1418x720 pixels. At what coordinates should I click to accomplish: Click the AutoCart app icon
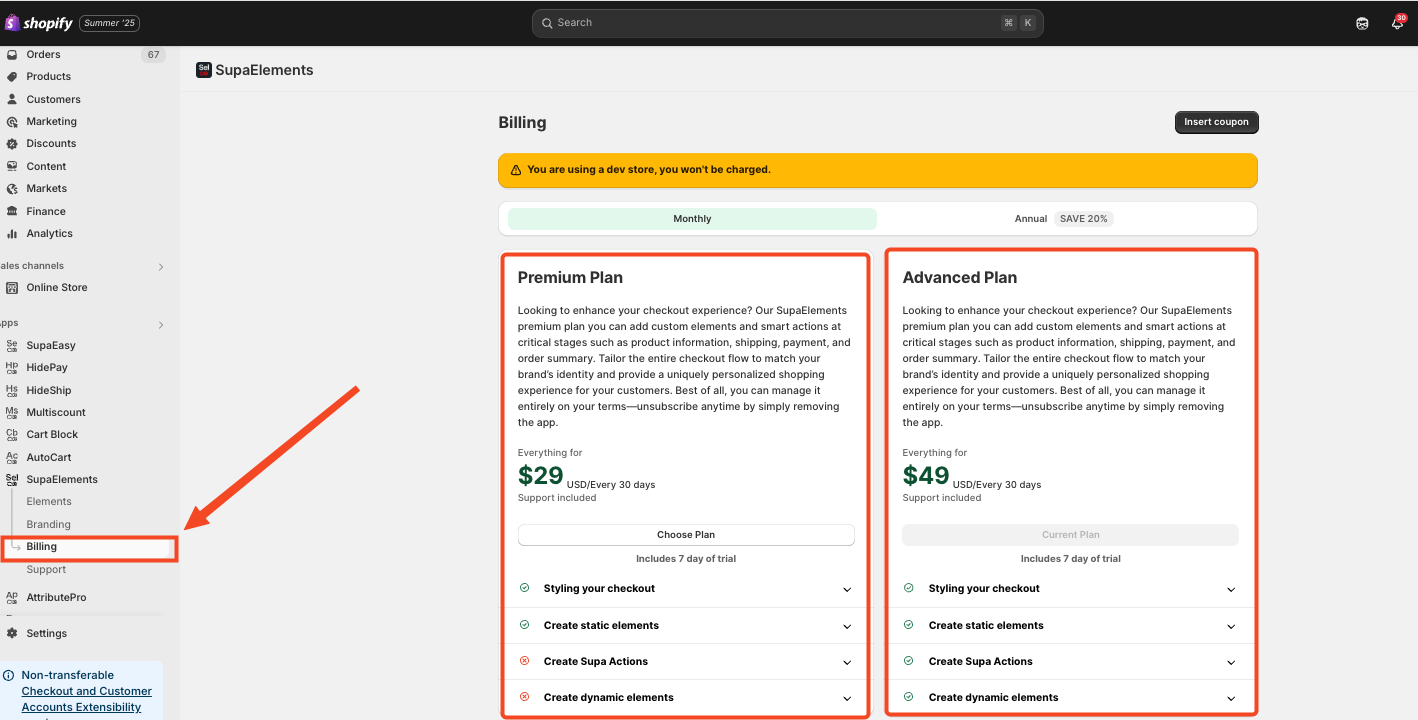point(12,457)
